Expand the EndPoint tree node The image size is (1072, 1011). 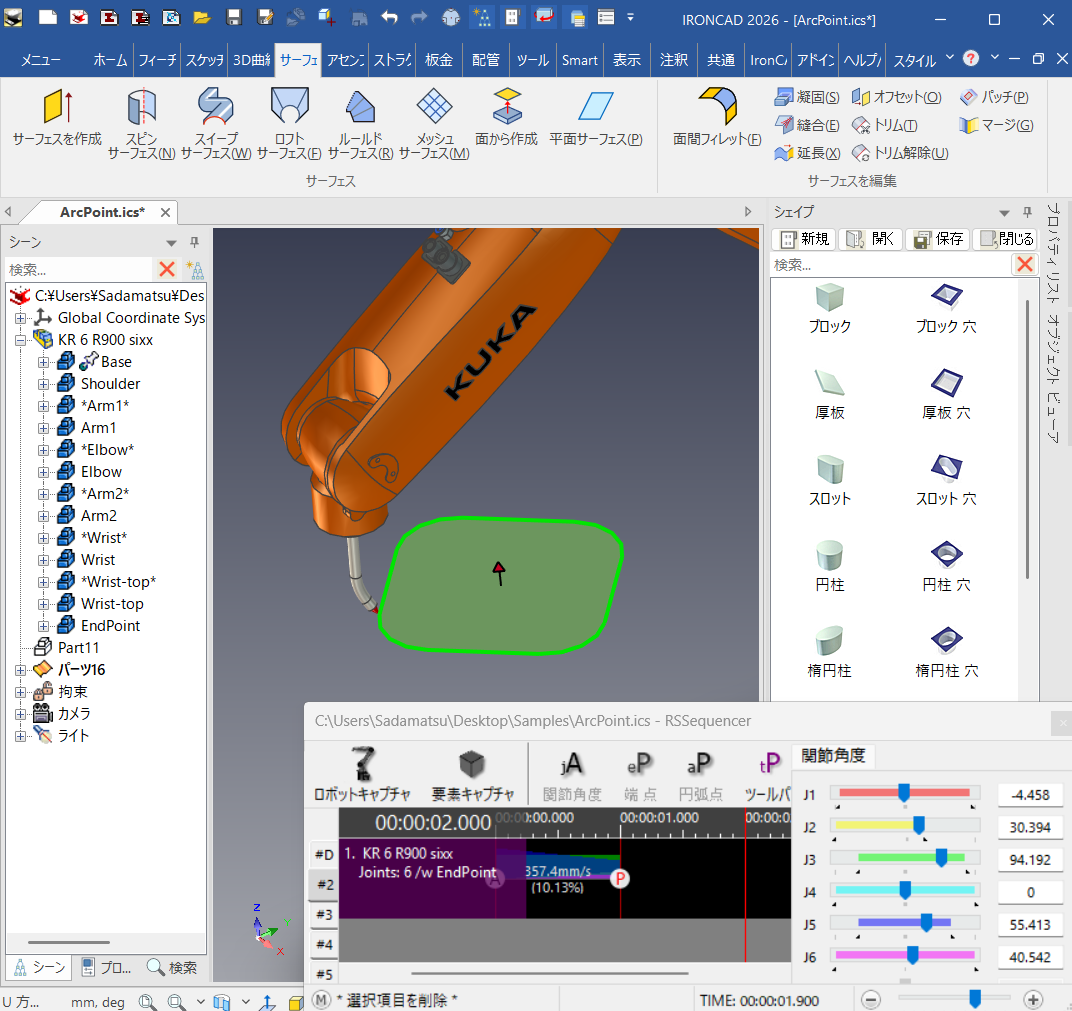pos(43,626)
